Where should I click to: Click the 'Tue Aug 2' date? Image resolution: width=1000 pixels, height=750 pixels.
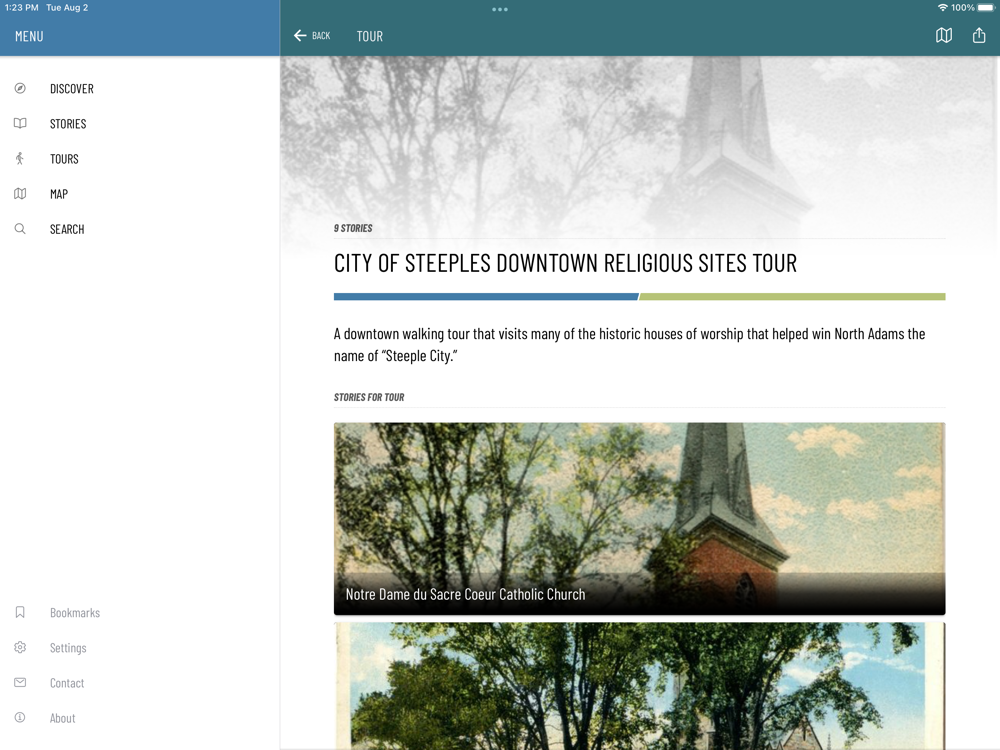[67, 8]
